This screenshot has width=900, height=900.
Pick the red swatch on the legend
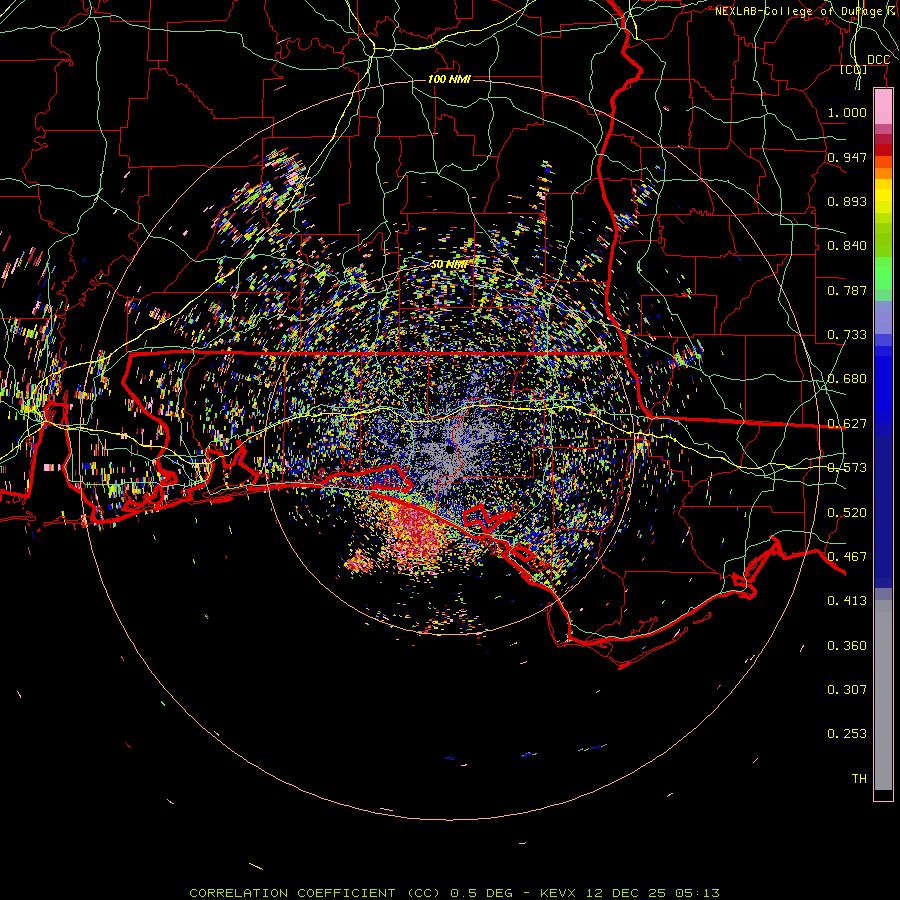pos(883,150)
